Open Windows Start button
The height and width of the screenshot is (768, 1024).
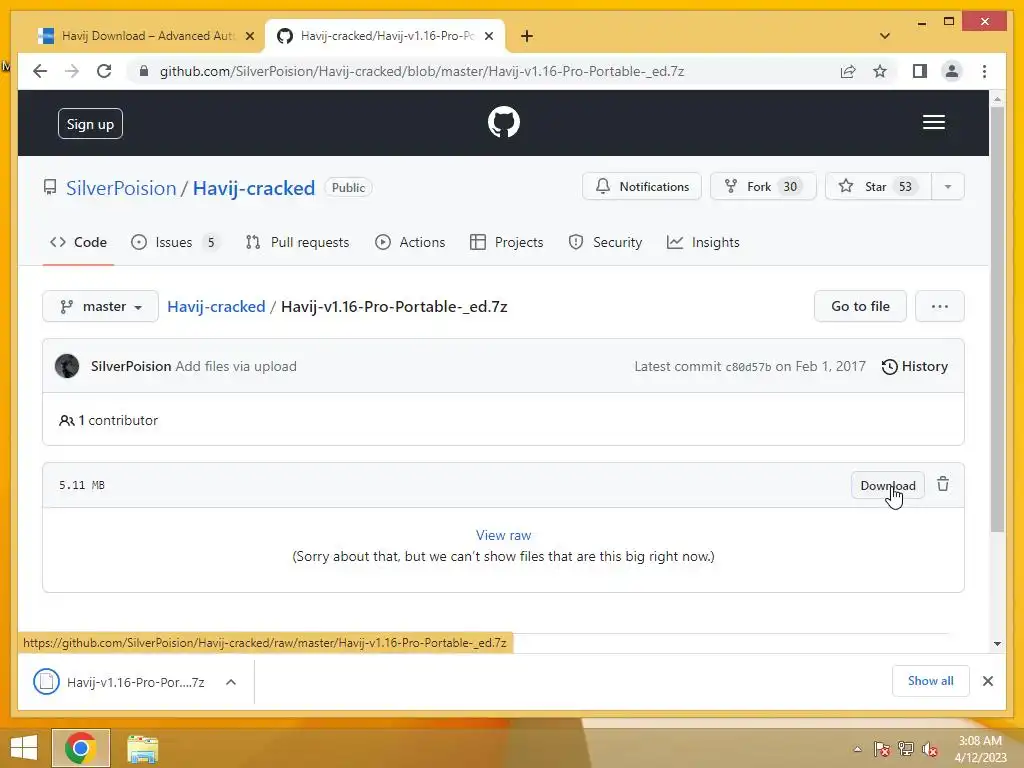click(24, 748)
